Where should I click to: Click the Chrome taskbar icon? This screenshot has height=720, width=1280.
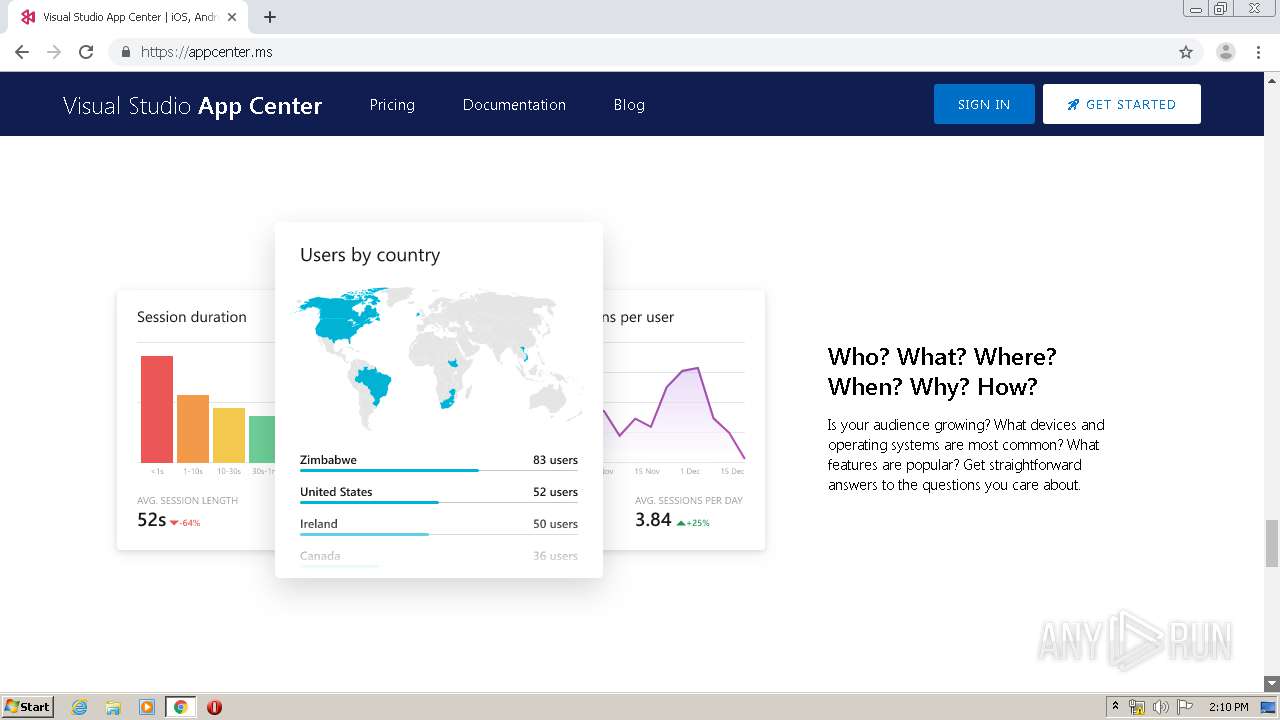click(x=180, y=707)
